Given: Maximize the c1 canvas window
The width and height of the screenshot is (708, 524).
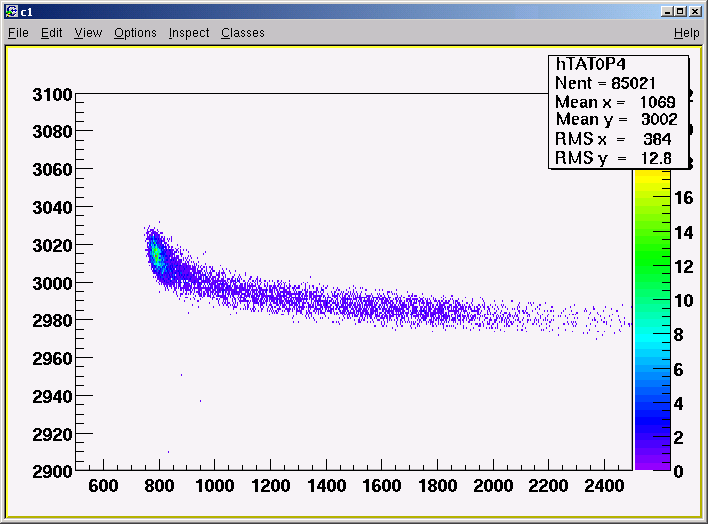Looking at the screenshot, I should point(680,12).
